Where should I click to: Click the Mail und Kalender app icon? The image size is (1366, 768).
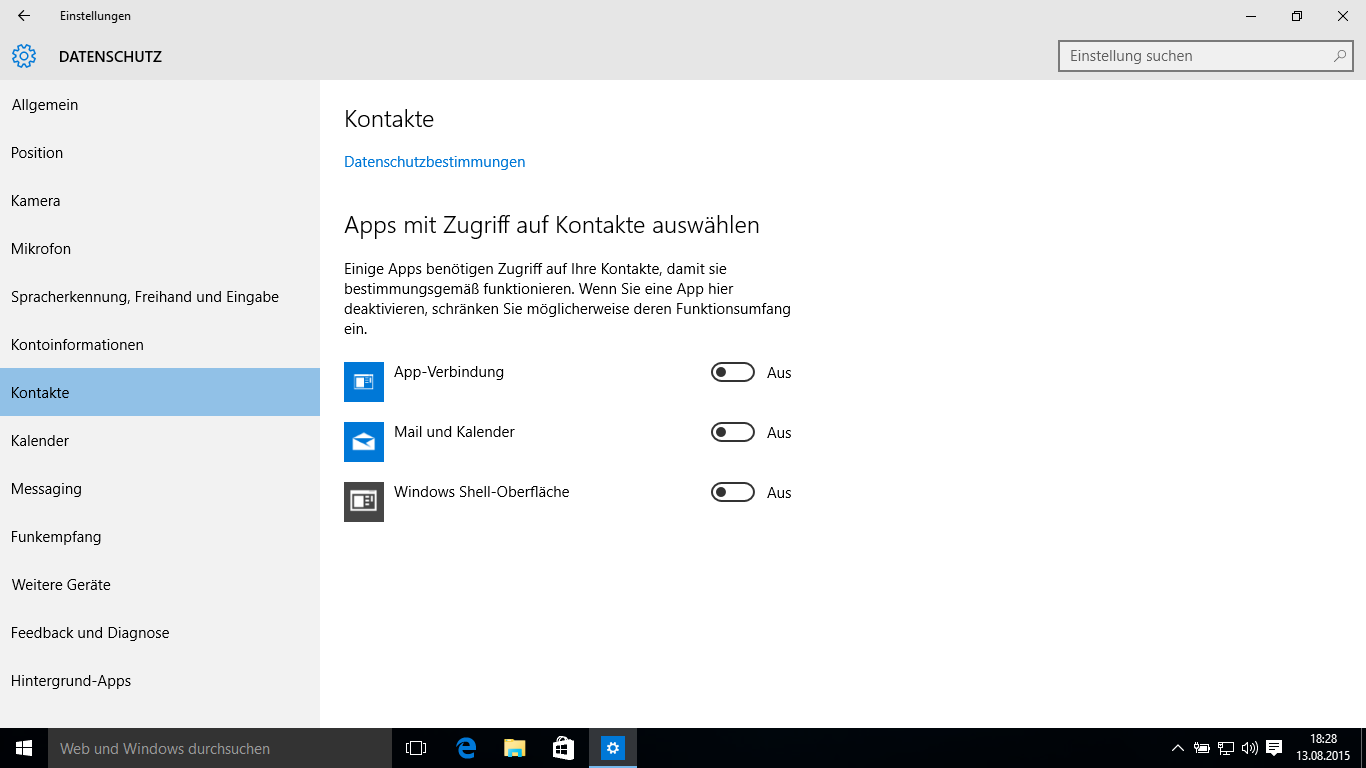click(x=364, y=442)
